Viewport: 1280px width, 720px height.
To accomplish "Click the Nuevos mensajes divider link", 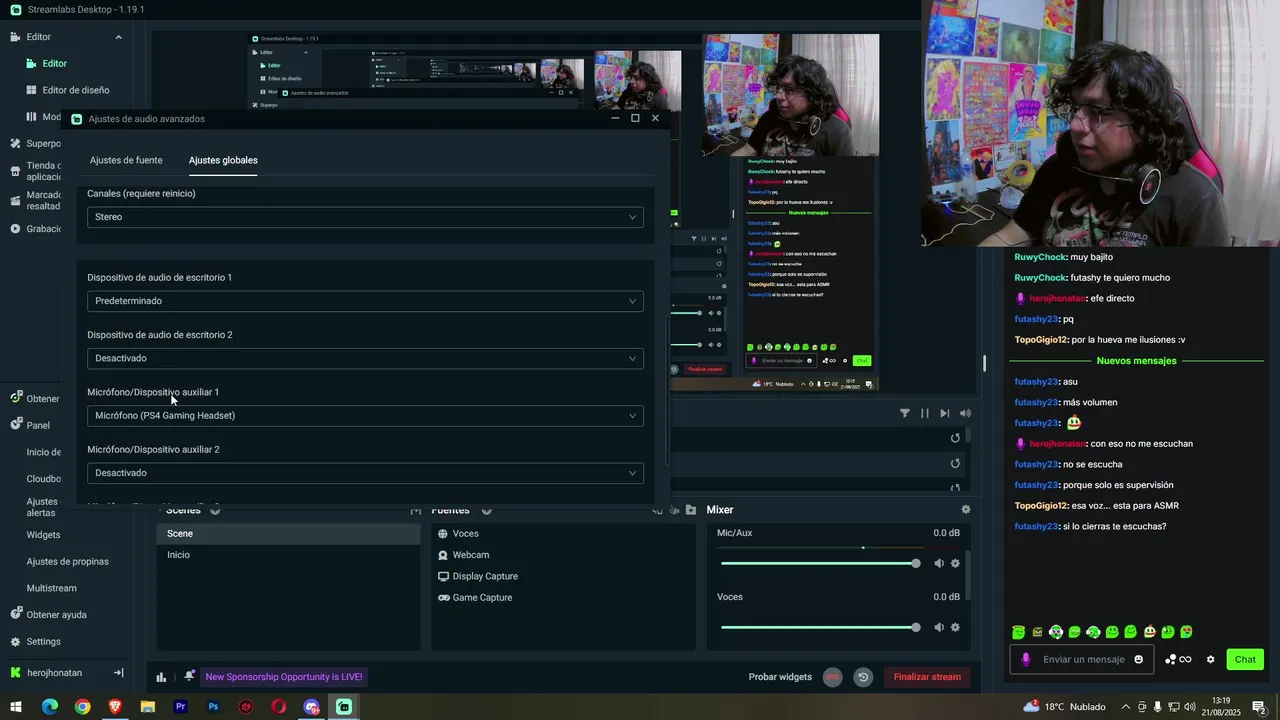I will [x=1136, y=361].
